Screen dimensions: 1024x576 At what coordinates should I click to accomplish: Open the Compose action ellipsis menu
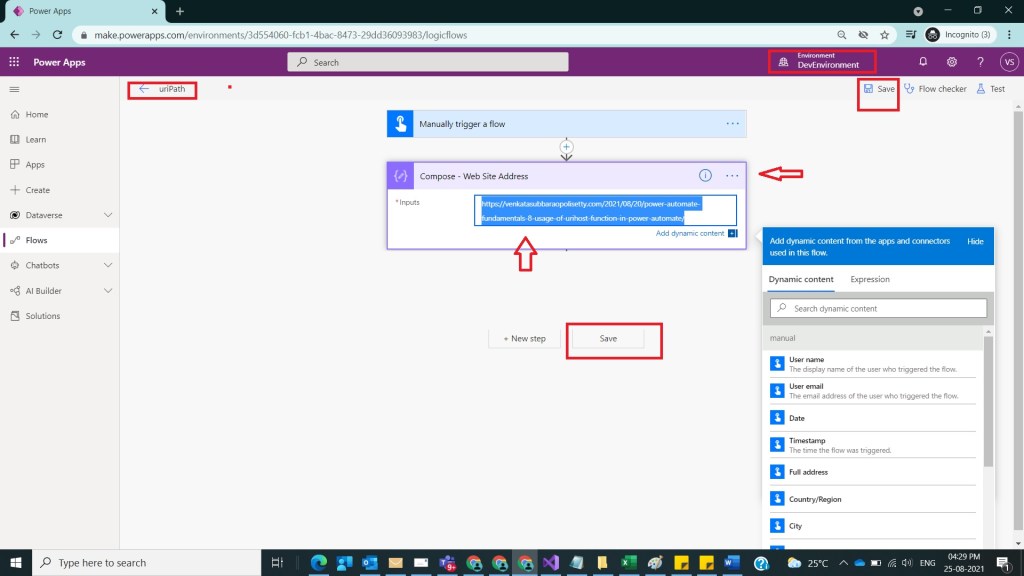pos(733,175)
